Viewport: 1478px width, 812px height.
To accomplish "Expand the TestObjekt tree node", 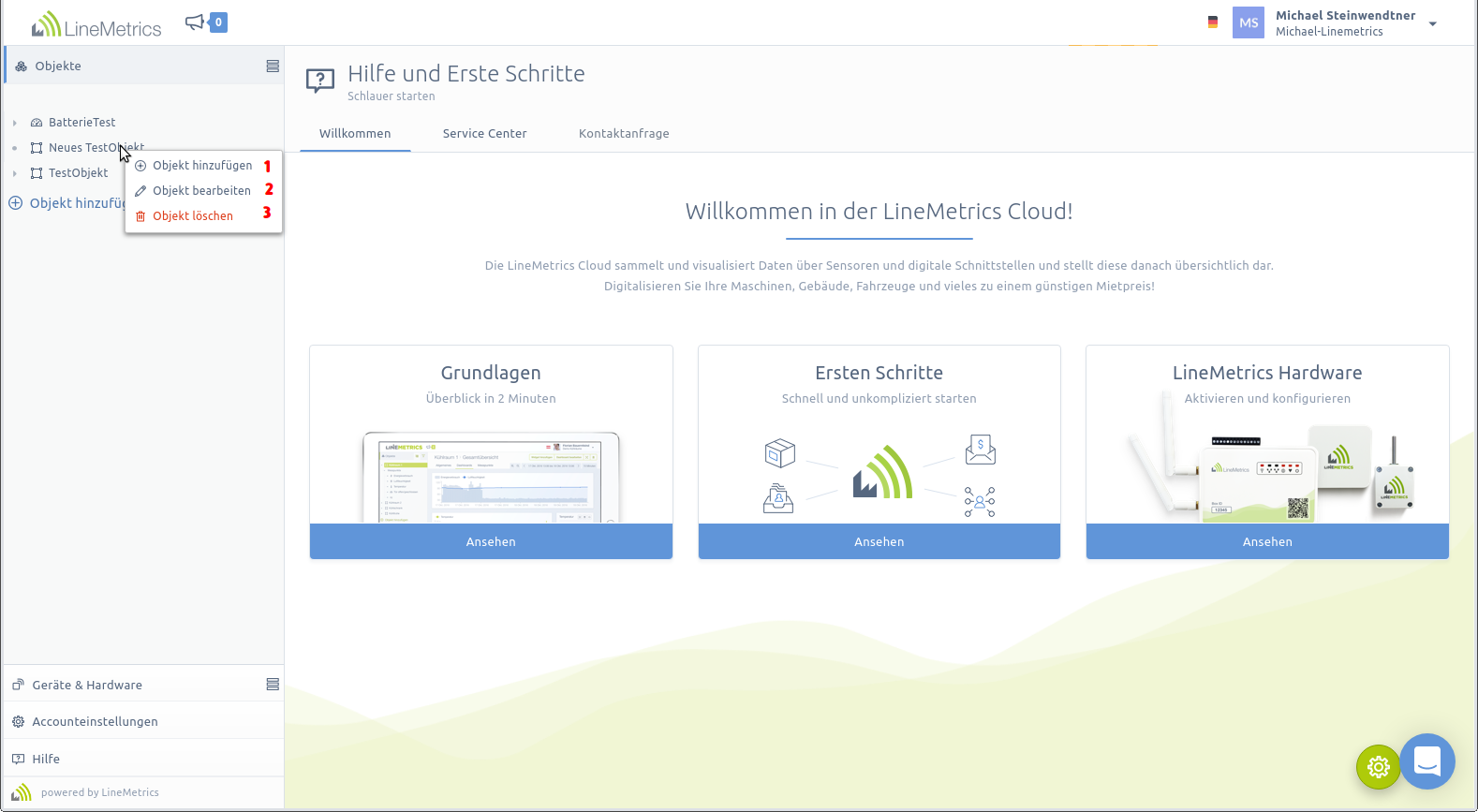I will (x=15, y=173).
